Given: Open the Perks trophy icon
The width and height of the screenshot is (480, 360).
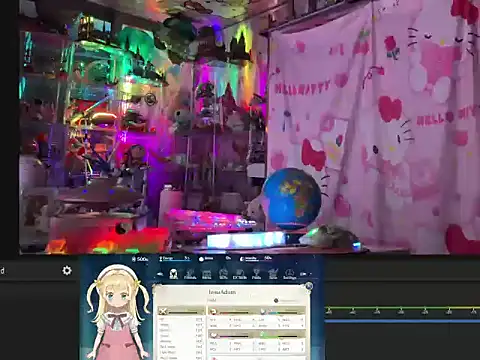Looking at the screenshot, I should [256, 274].
